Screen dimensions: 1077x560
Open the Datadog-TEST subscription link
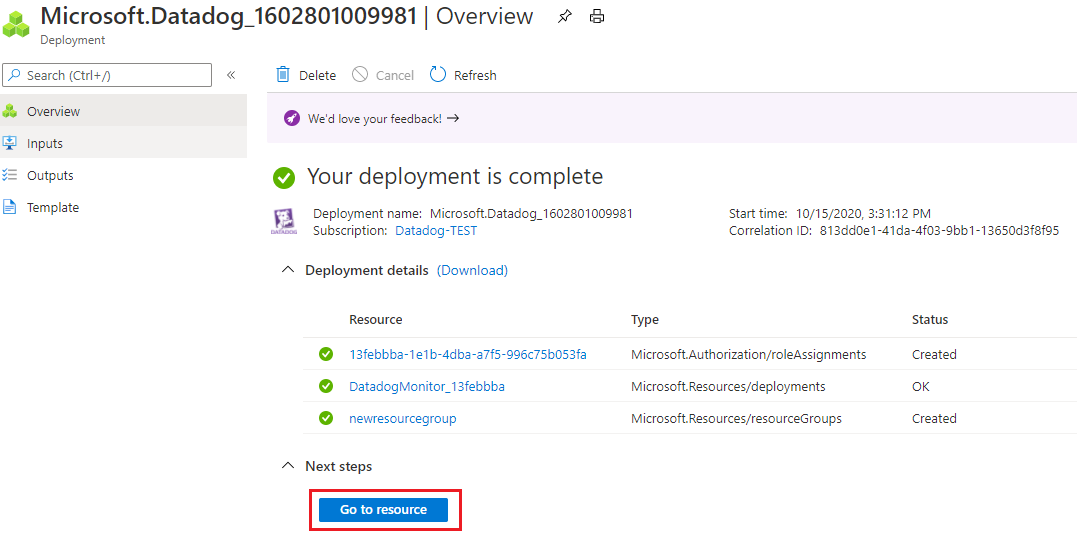click(x=436, y=230)
